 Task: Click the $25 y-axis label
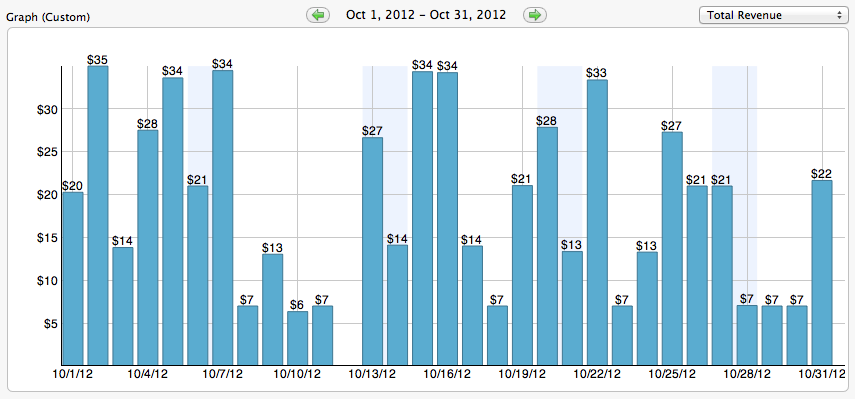[x=47, y=152]
